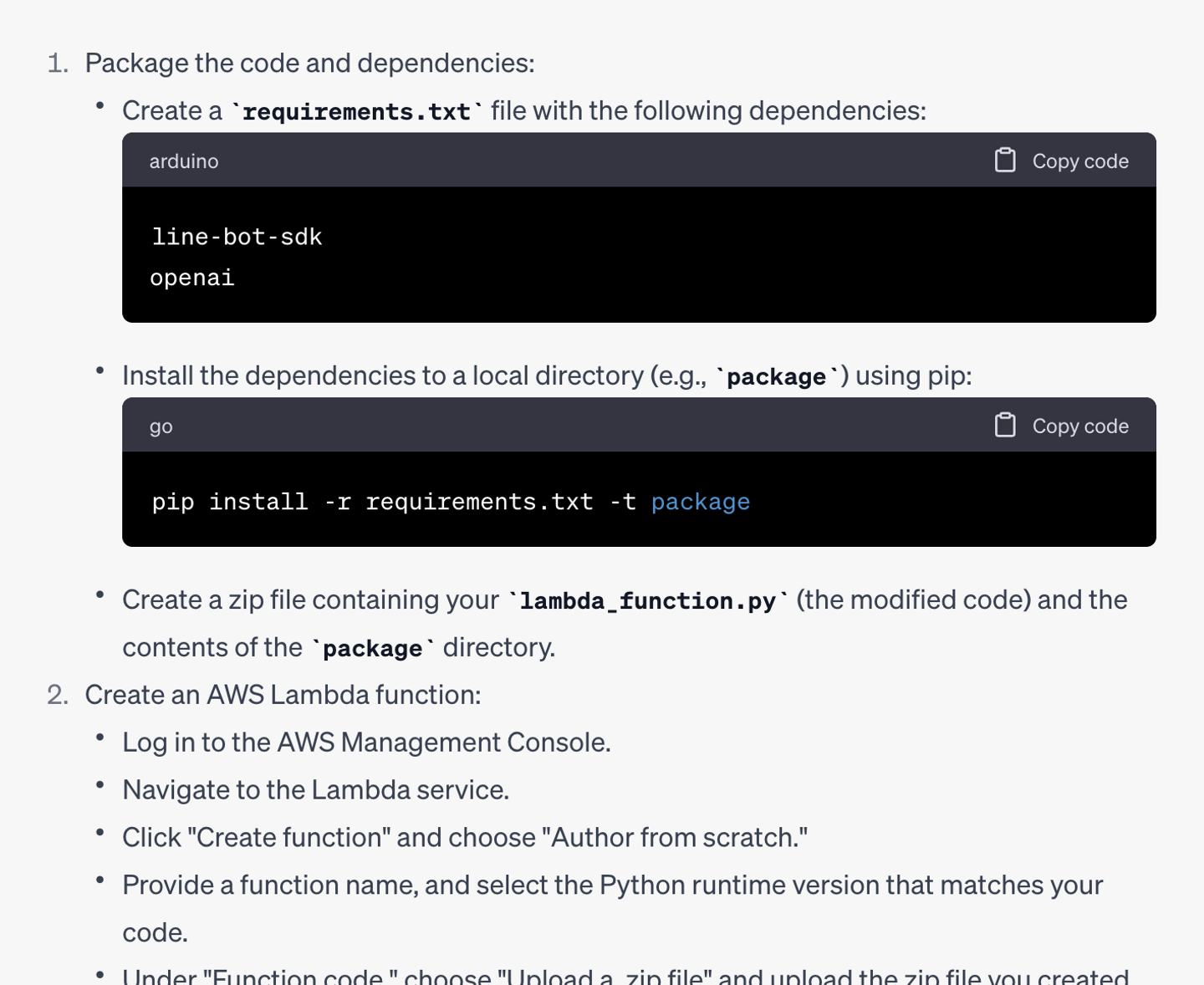
Task: Click the openai line in the code block
Action: pyautogui.click(x=192, y=278)
